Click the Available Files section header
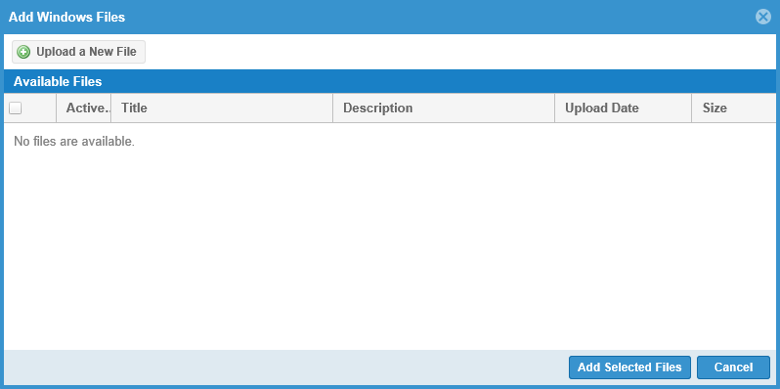This screenshot has width=780, height=389. pos(390,82)
